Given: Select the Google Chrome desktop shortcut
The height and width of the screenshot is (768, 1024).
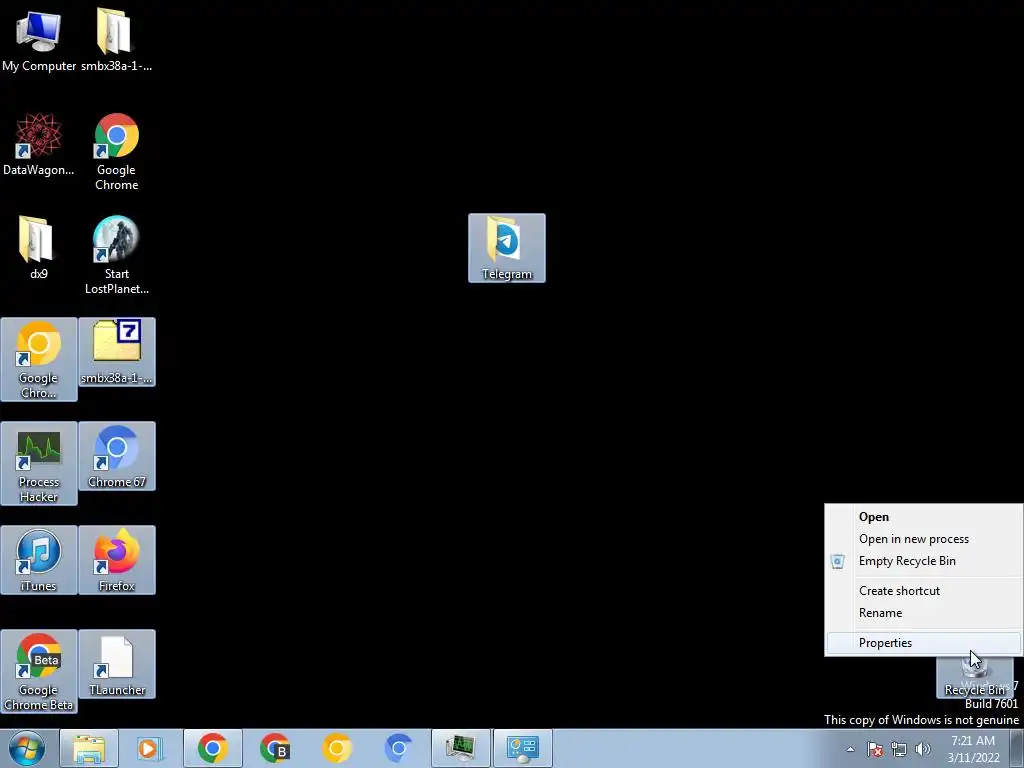Looking at the screenshot, I should (x=116, y=152).
